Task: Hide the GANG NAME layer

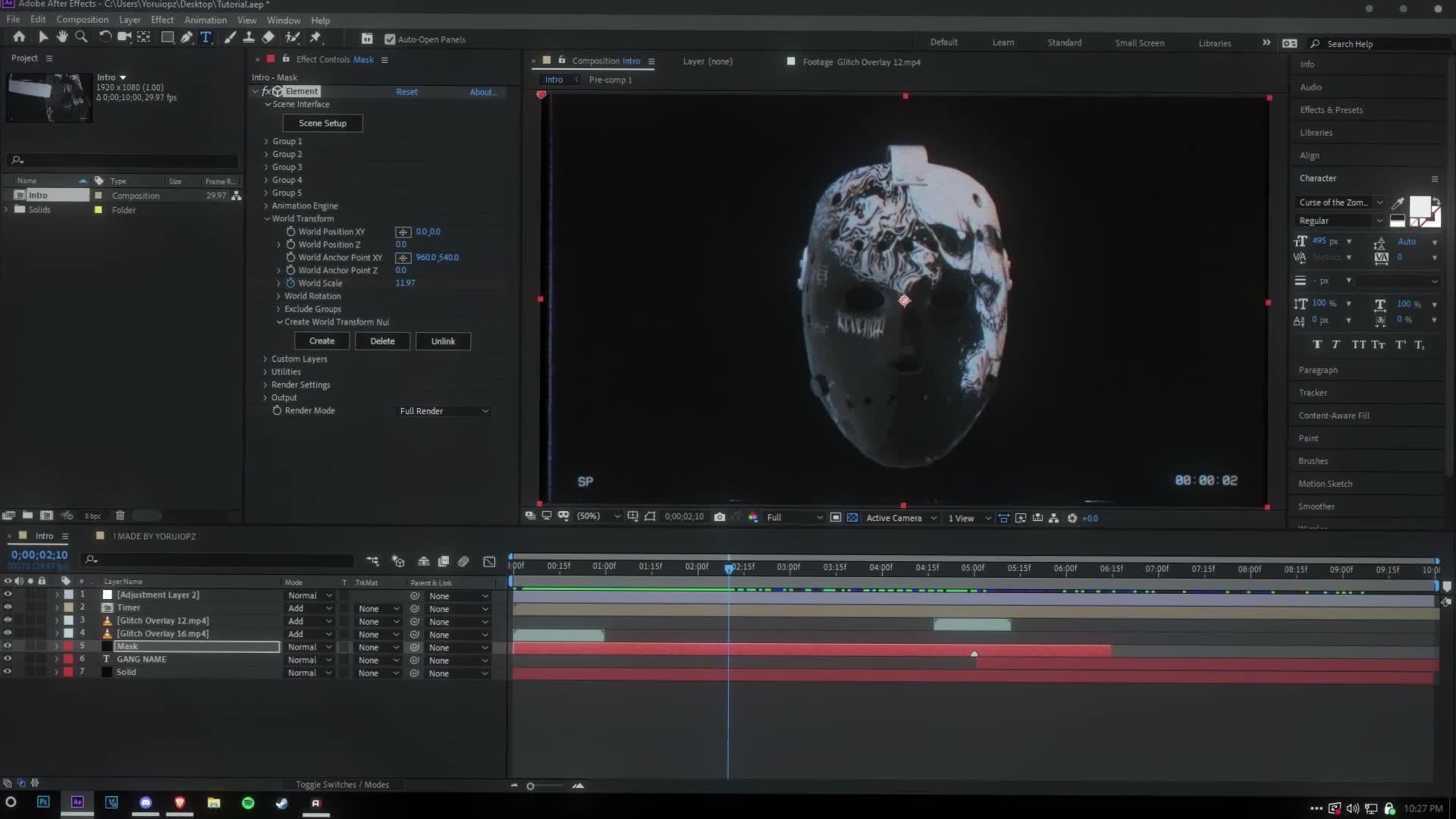Action: 8,659
